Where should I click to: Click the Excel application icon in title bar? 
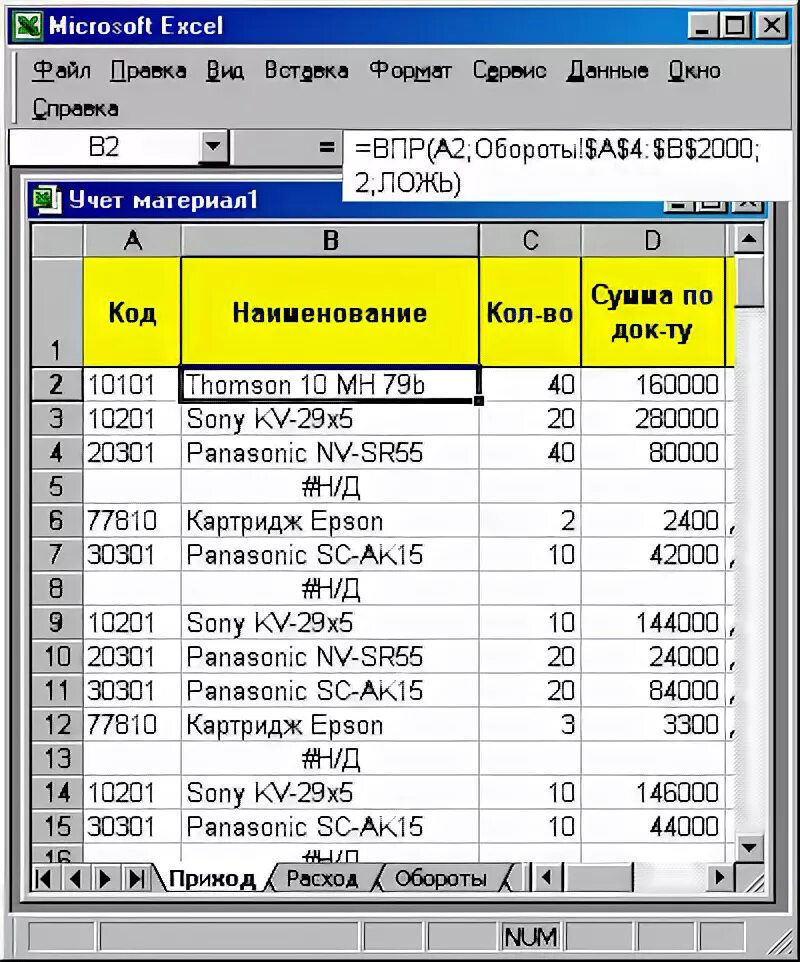coord(28,26)
